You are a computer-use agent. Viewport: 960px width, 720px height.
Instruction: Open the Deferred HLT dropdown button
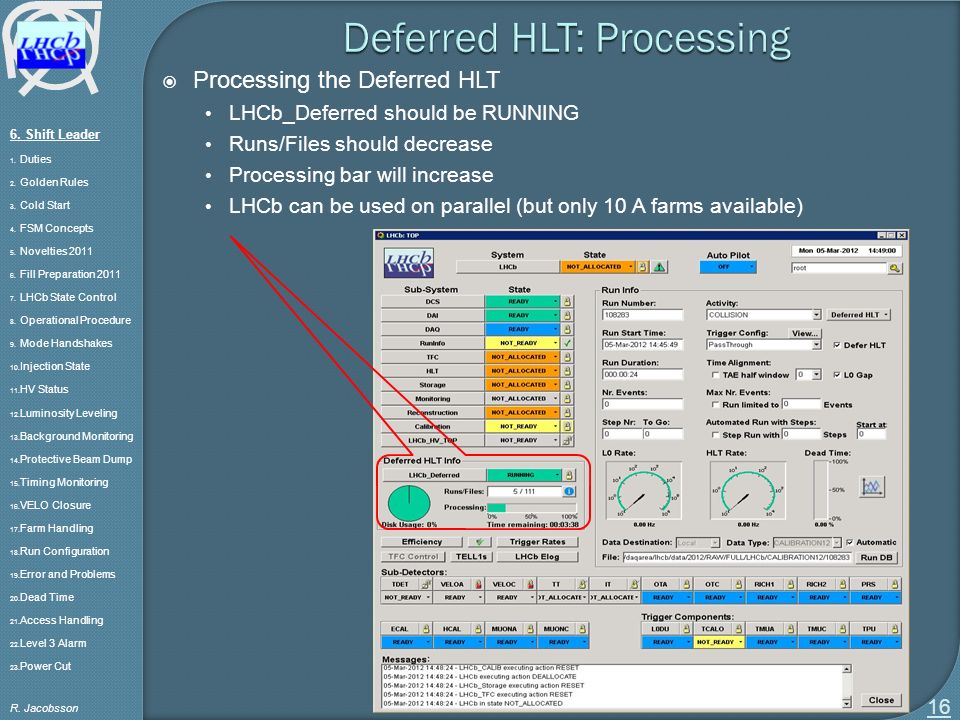[859, 315]
